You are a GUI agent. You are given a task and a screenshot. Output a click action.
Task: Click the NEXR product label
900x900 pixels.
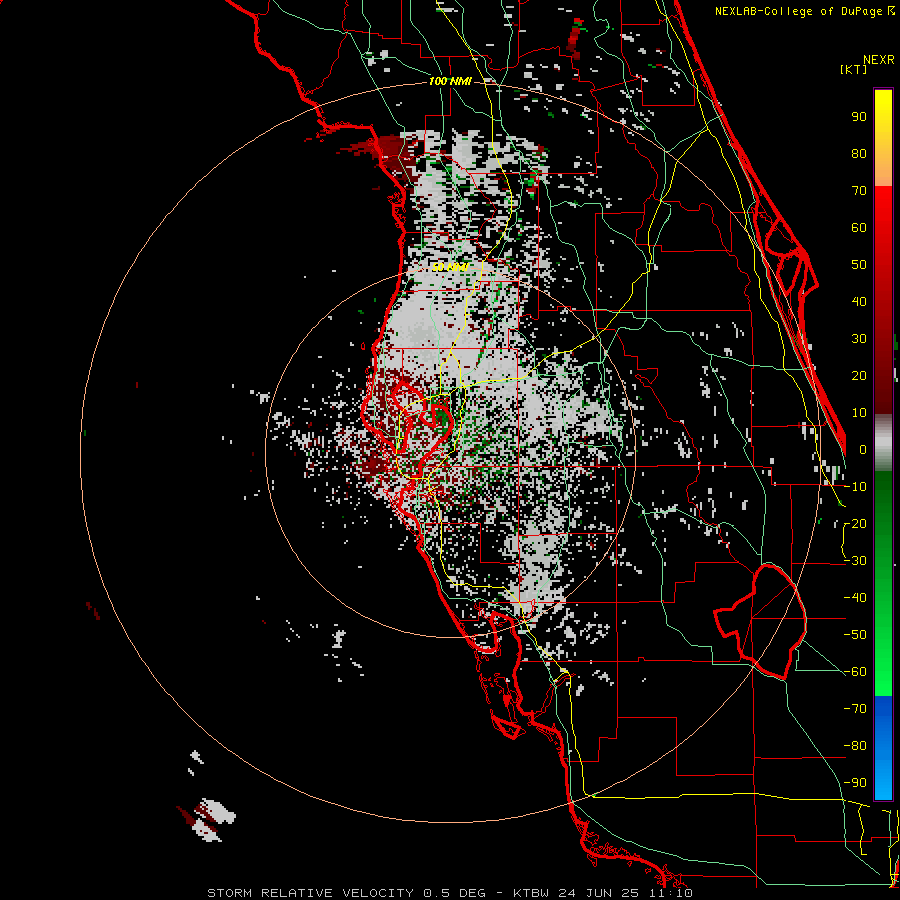[878, 59]
